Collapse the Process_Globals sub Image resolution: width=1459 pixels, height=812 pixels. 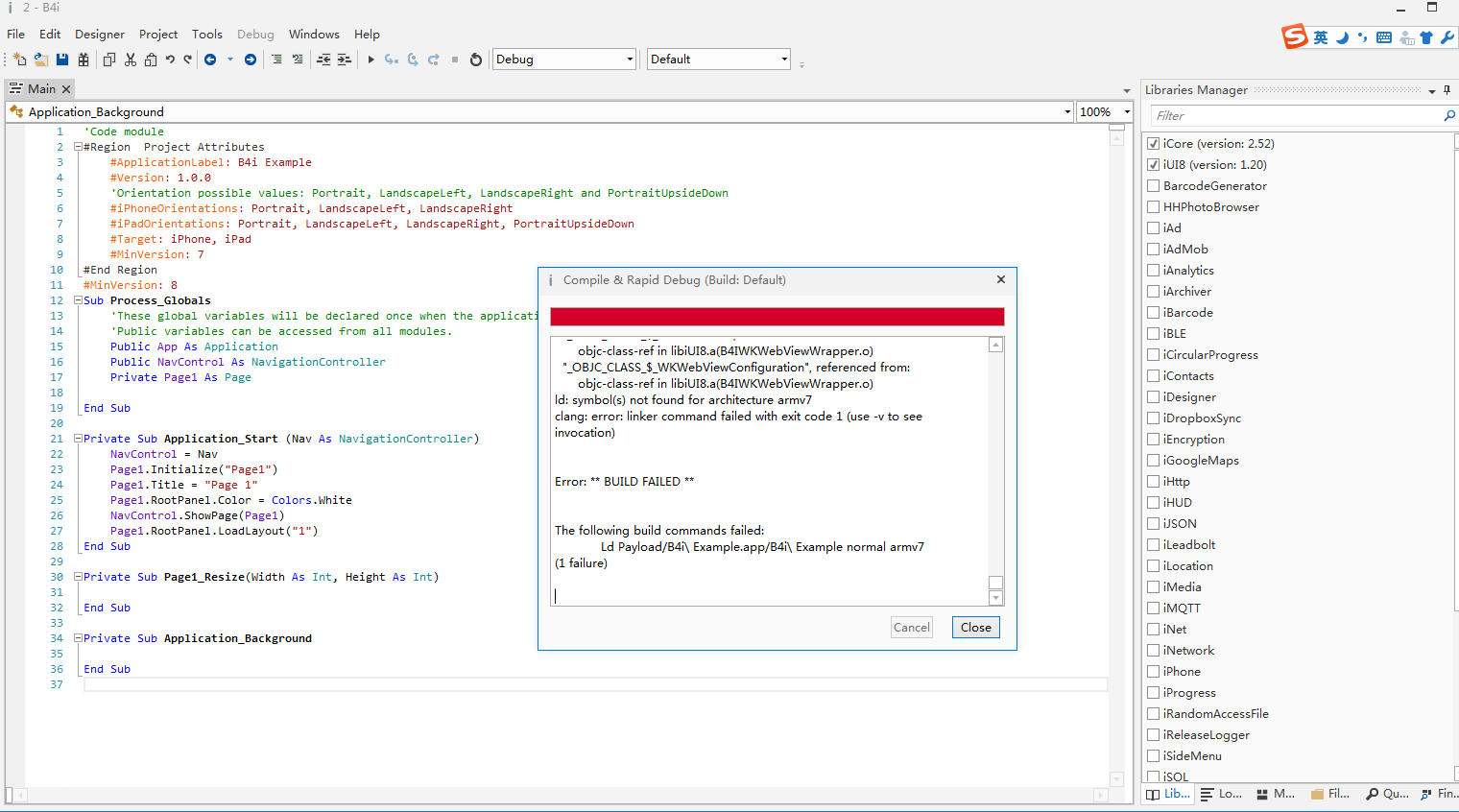[x=78, y=301]
